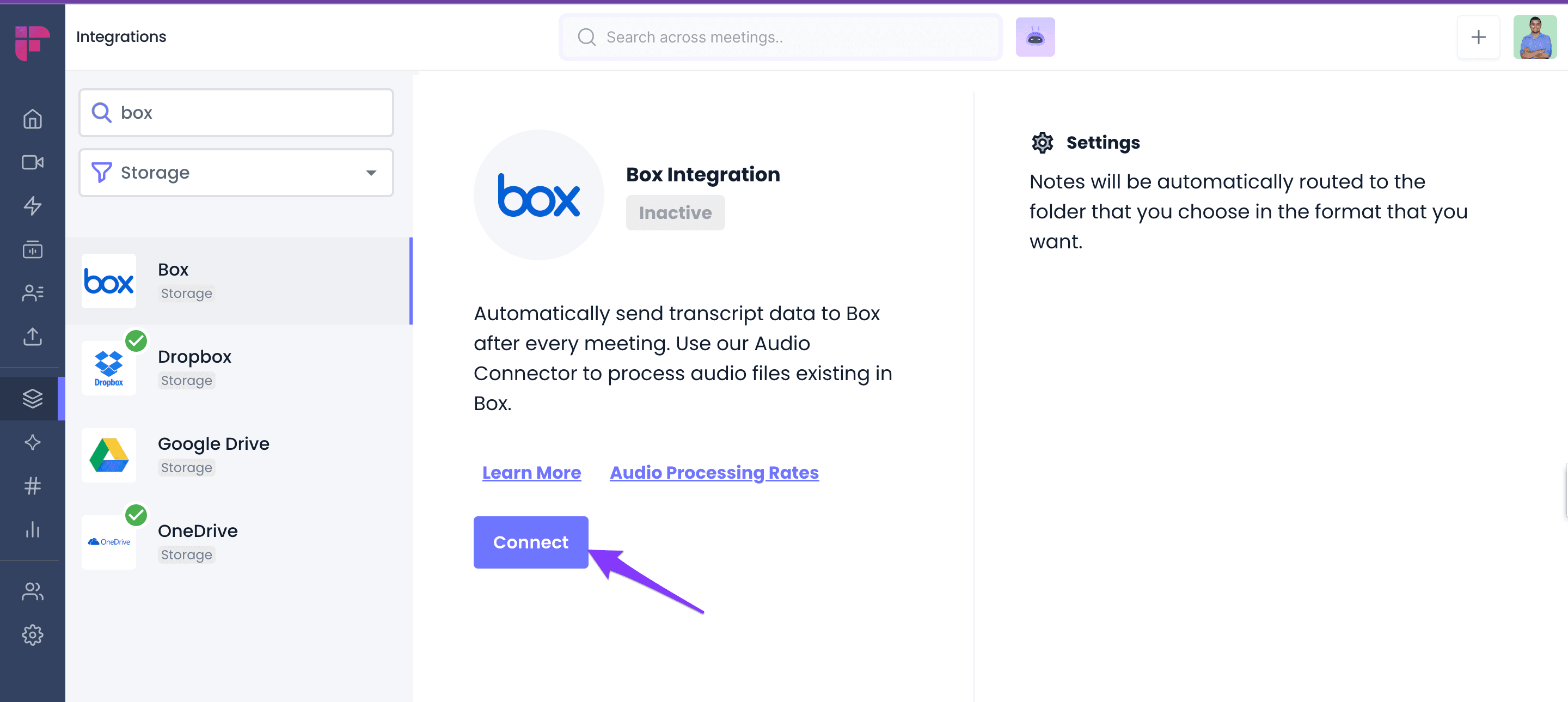Image resolution: width=1568 pixels, height=702 pixels.
Task: Click the green connected checkmark on OneDrive
Action: [x=136, y=515]
